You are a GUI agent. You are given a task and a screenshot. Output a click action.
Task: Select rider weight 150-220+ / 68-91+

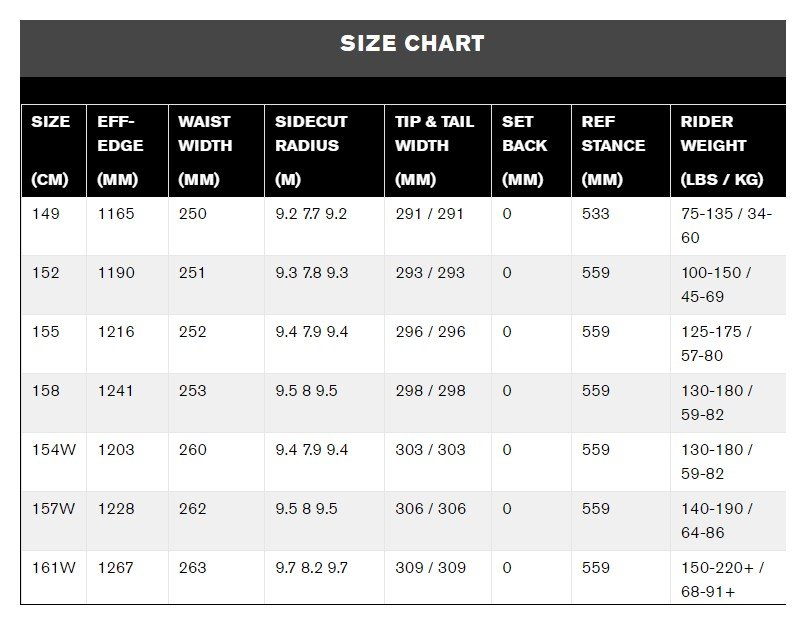(723, 579)
